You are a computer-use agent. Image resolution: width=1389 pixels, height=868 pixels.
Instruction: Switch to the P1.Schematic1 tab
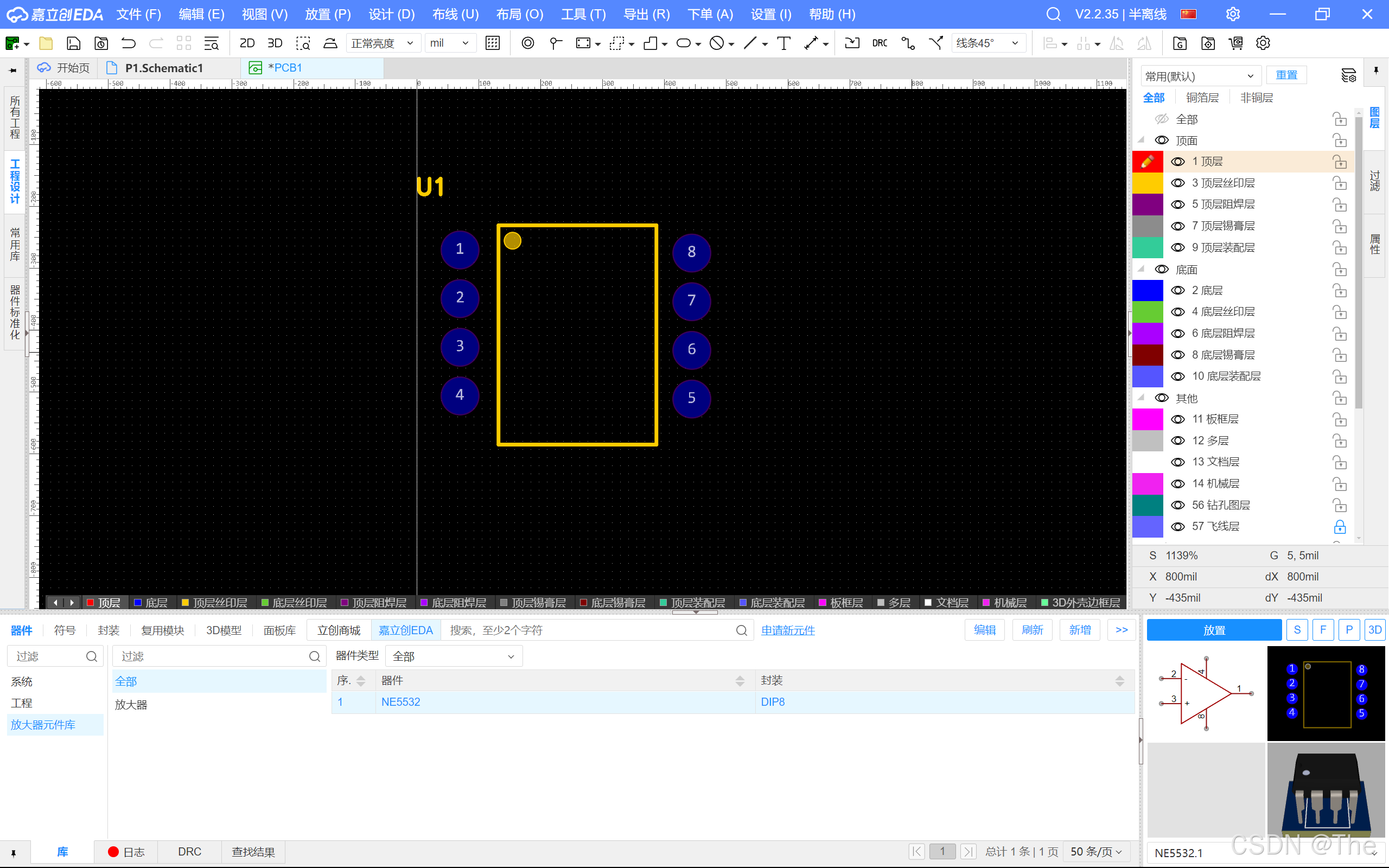click(163, 68)
